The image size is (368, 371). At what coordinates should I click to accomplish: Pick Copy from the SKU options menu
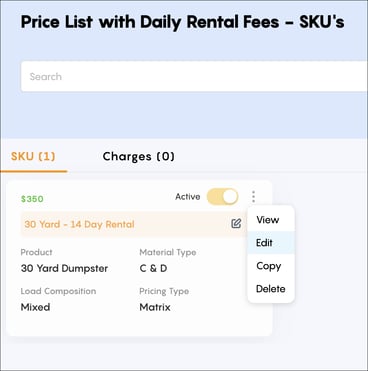(x=271, y=266)
